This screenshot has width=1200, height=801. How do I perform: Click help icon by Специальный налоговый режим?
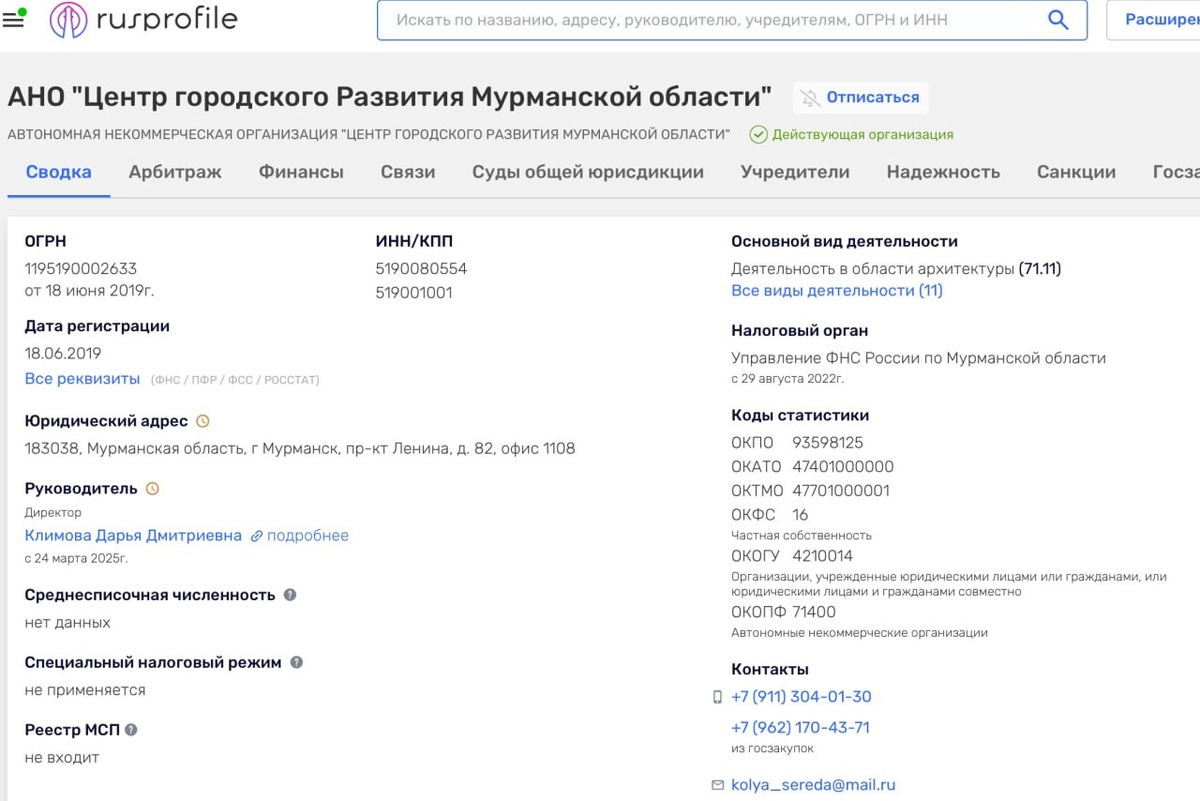tap(296, 663)
